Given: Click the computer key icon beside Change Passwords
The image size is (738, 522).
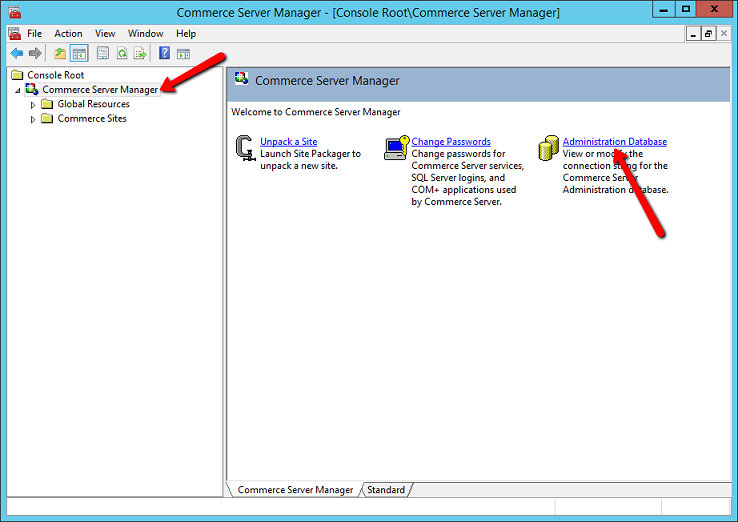Looking at the screenshot, I should pos(397,148).
